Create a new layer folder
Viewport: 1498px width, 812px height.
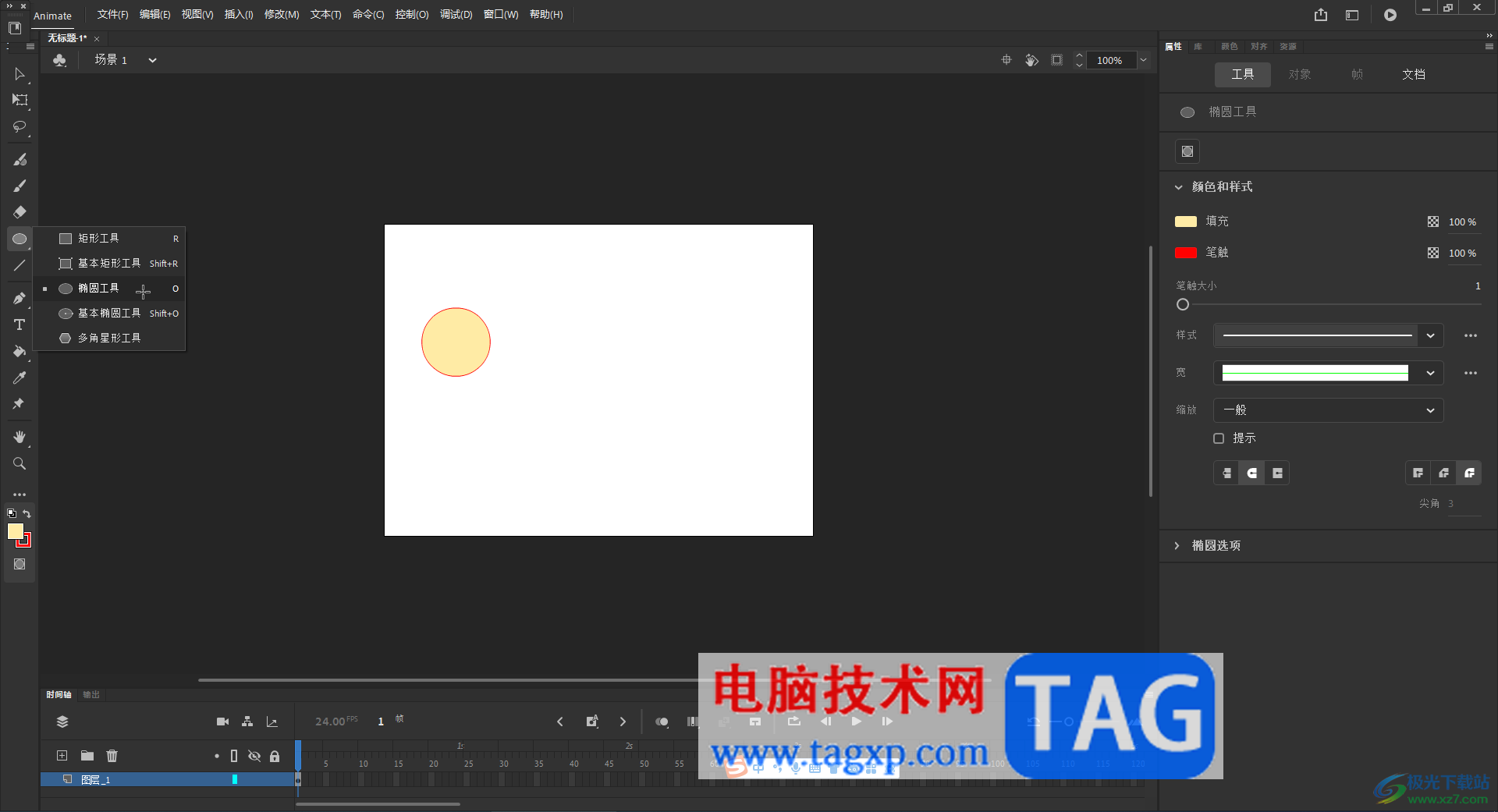pos(87,755)
